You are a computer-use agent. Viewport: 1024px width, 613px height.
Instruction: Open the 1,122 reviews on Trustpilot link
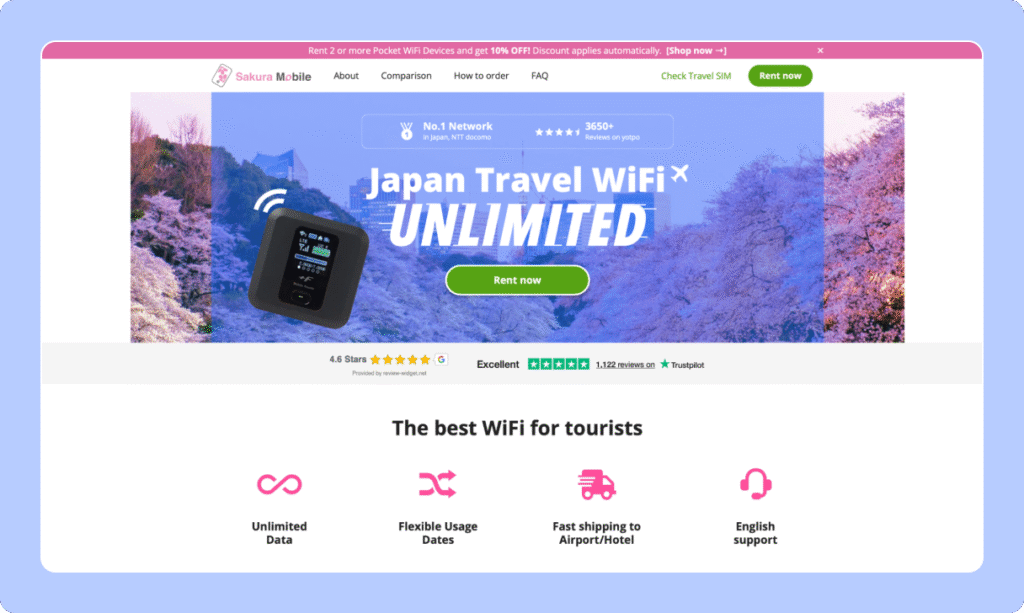tap(625, 364)
